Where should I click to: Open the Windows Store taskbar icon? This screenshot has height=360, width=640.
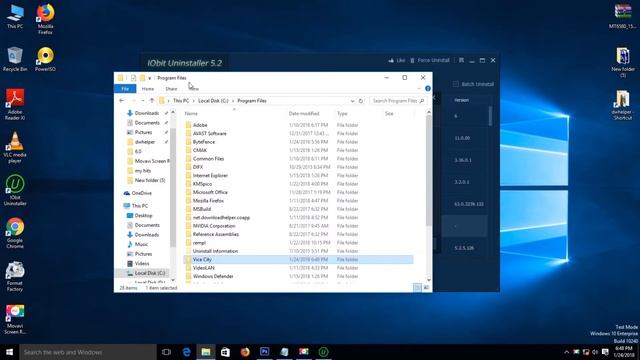(x=225, y=352)
